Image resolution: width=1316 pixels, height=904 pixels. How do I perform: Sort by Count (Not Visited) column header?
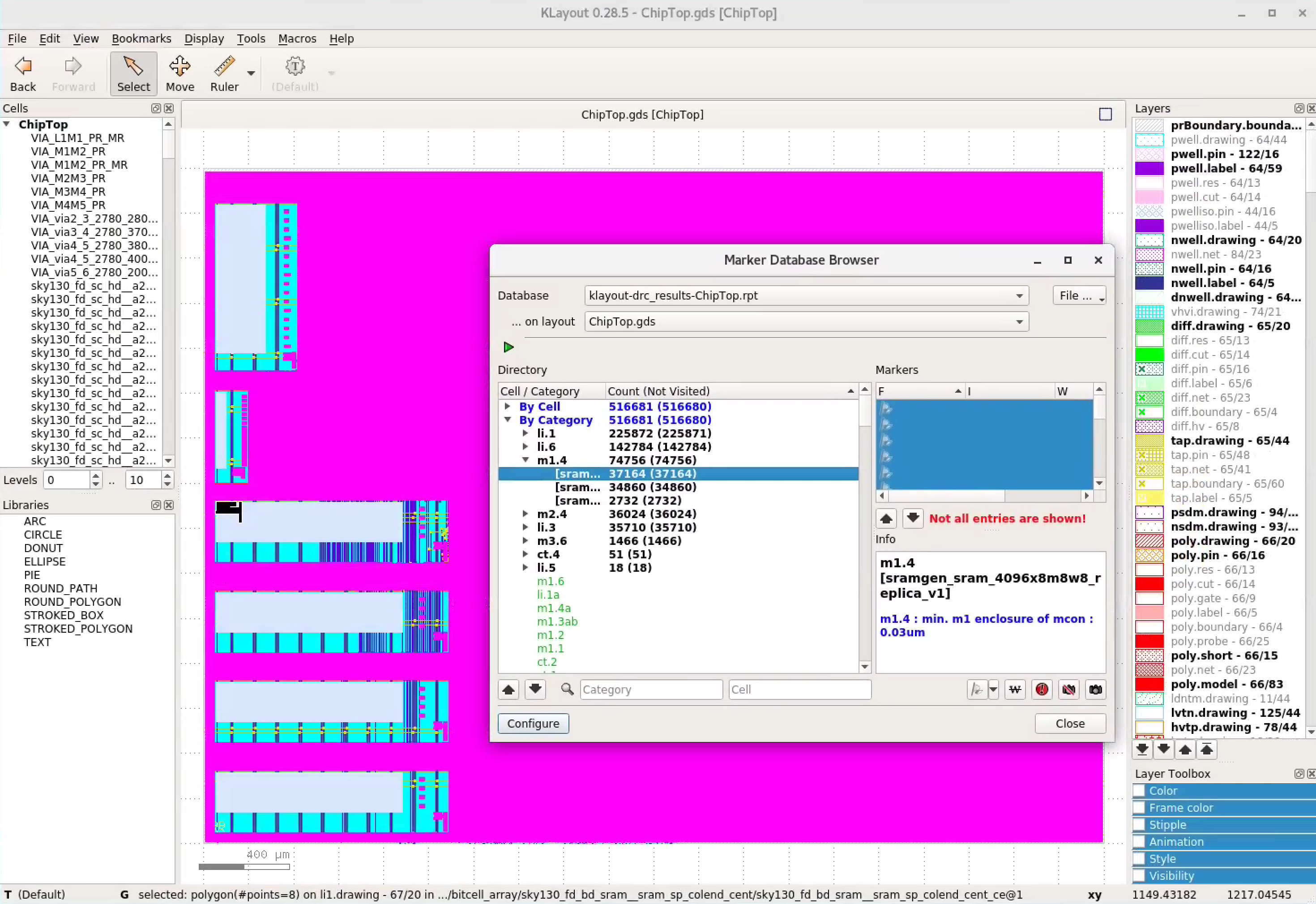click(731, 391)
